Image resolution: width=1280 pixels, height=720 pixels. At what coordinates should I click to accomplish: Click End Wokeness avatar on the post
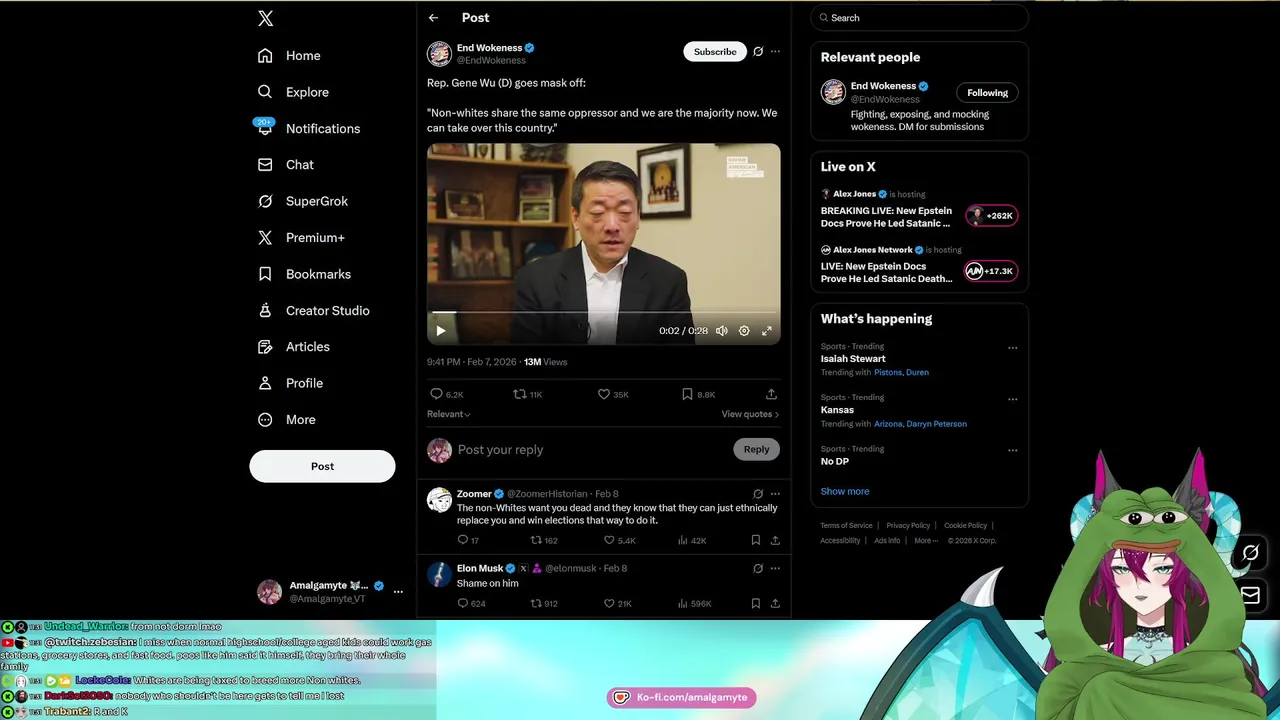pyautogui.click(x=439, y=54)
